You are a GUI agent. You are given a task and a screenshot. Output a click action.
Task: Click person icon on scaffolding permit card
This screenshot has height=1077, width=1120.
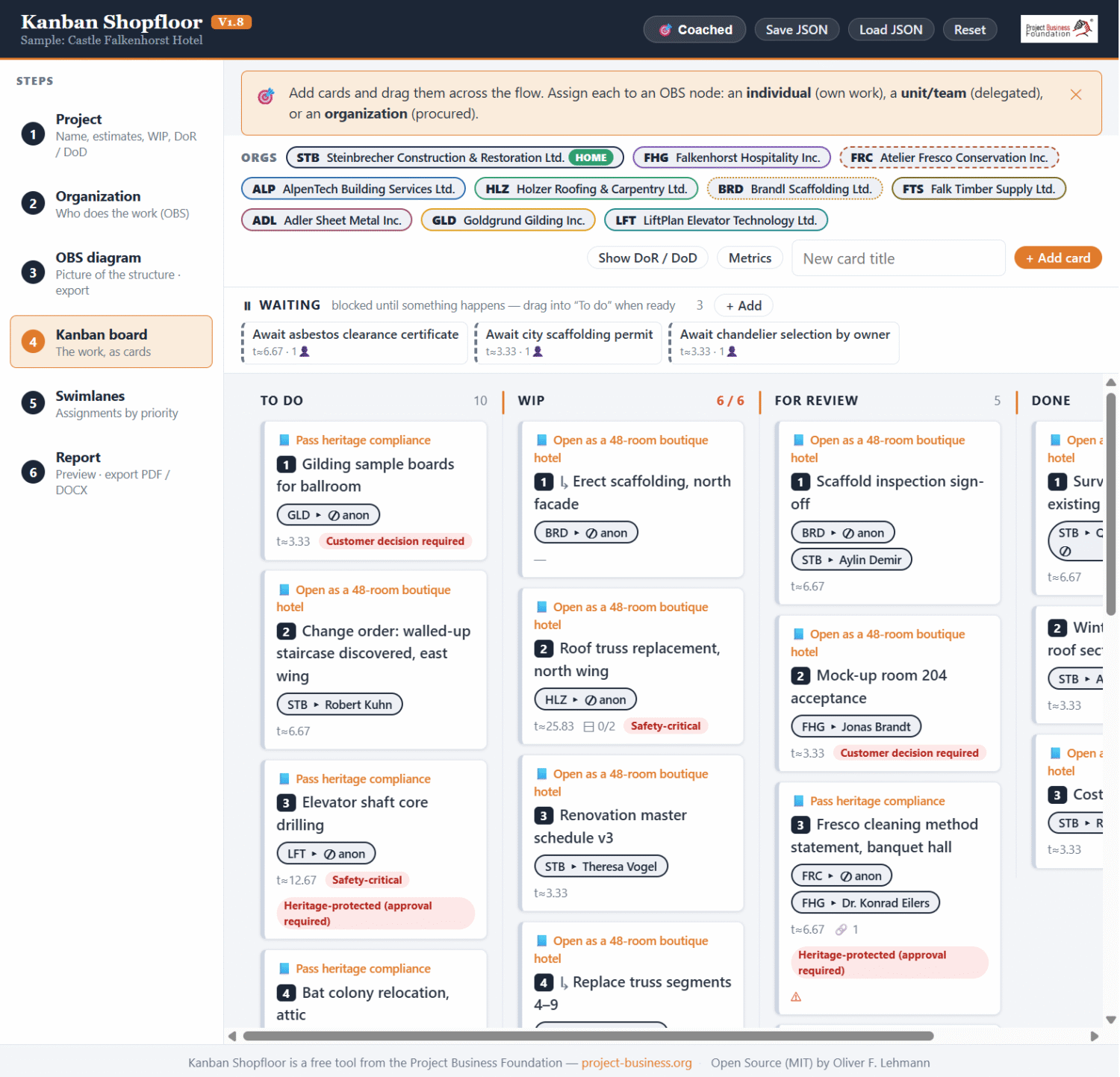(538, 352)
